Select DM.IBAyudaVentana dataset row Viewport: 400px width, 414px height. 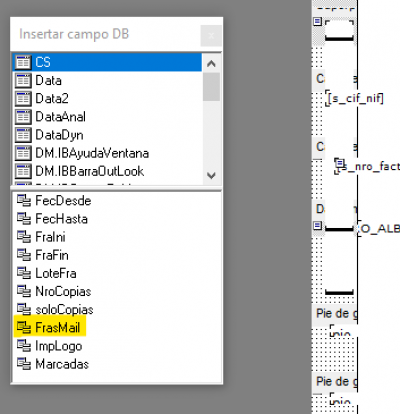[x=107, y=153]
